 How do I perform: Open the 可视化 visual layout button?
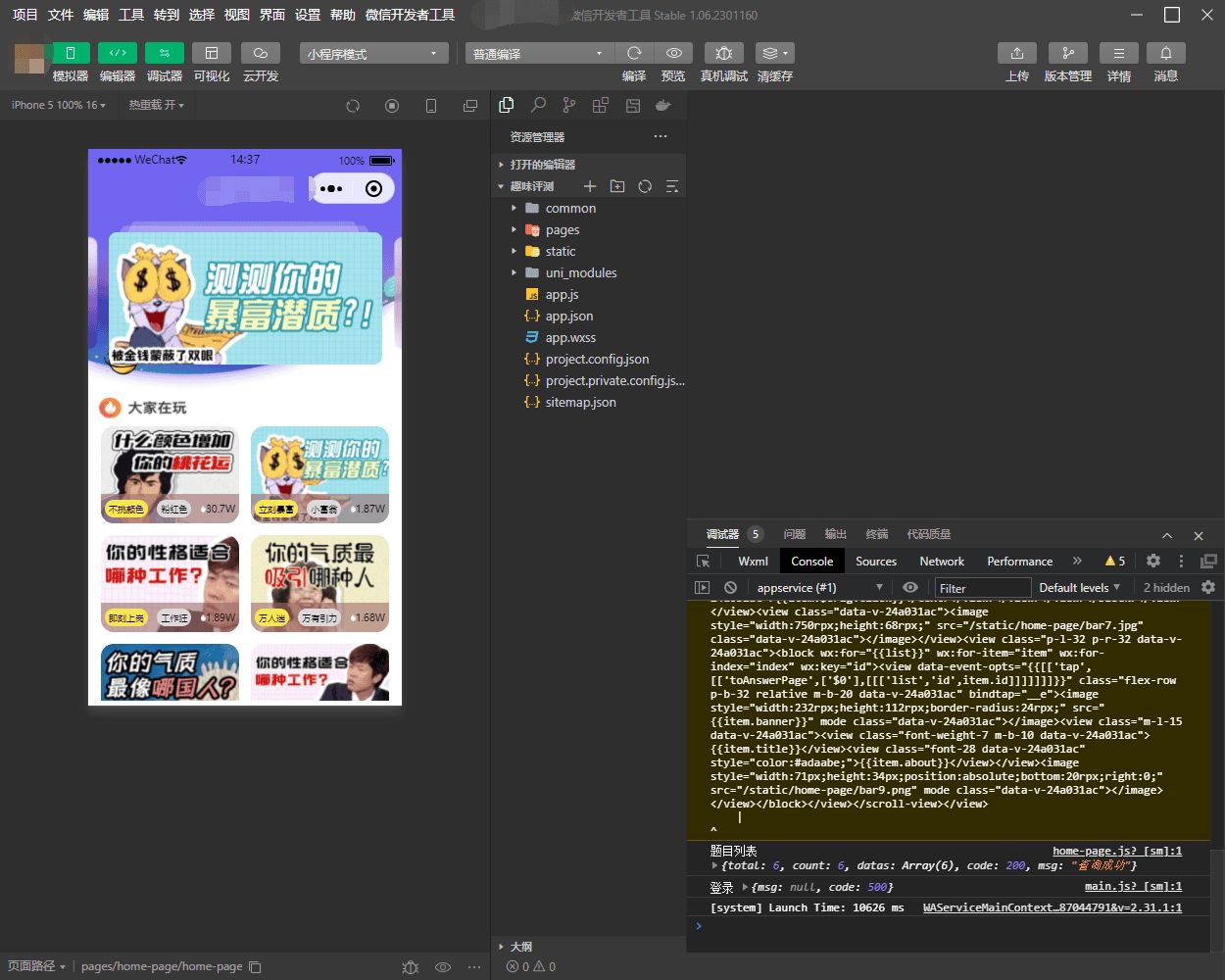click(x=211, y=53)
